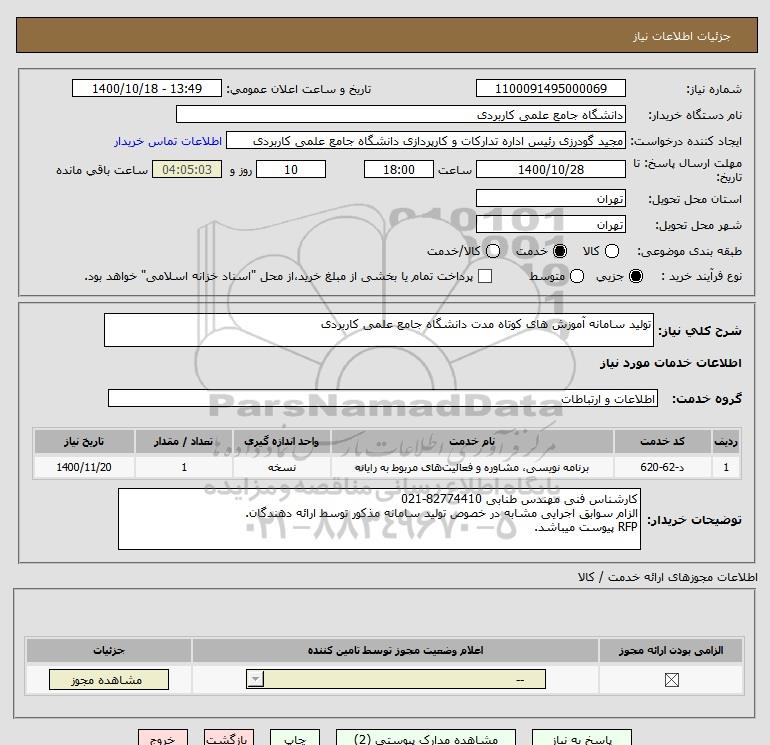Click the جزئیات column header
Image resolution: width=770 pixels, height=745 pixels.
pos(109,651)
